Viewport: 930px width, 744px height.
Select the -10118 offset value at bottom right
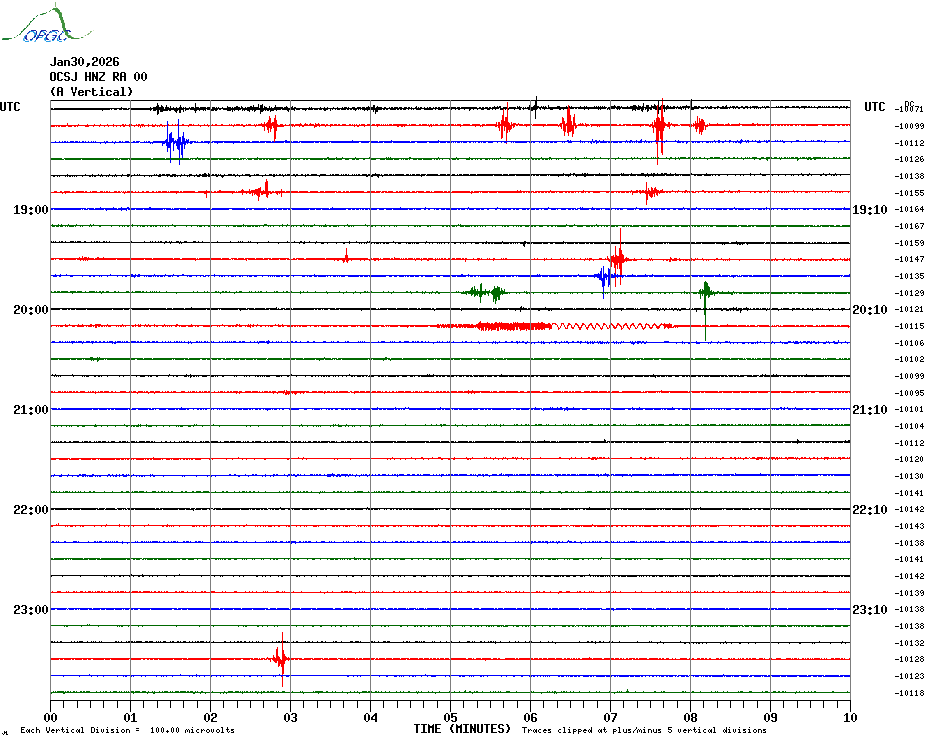point(910,693)
